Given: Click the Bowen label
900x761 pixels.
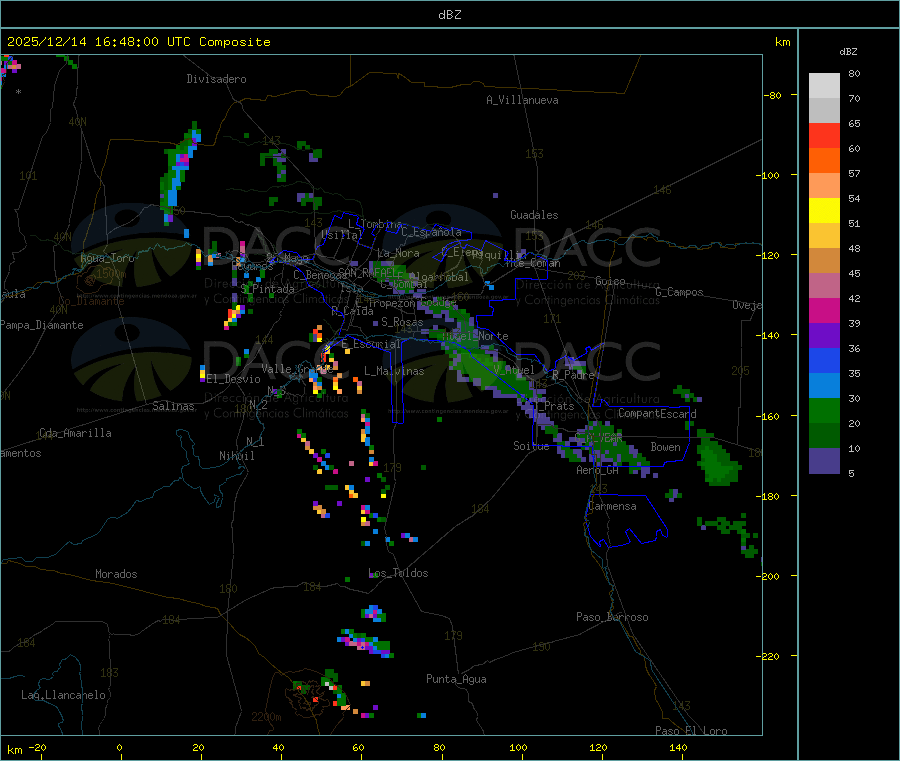Looking at the screenshot, I should pos(665,447).
